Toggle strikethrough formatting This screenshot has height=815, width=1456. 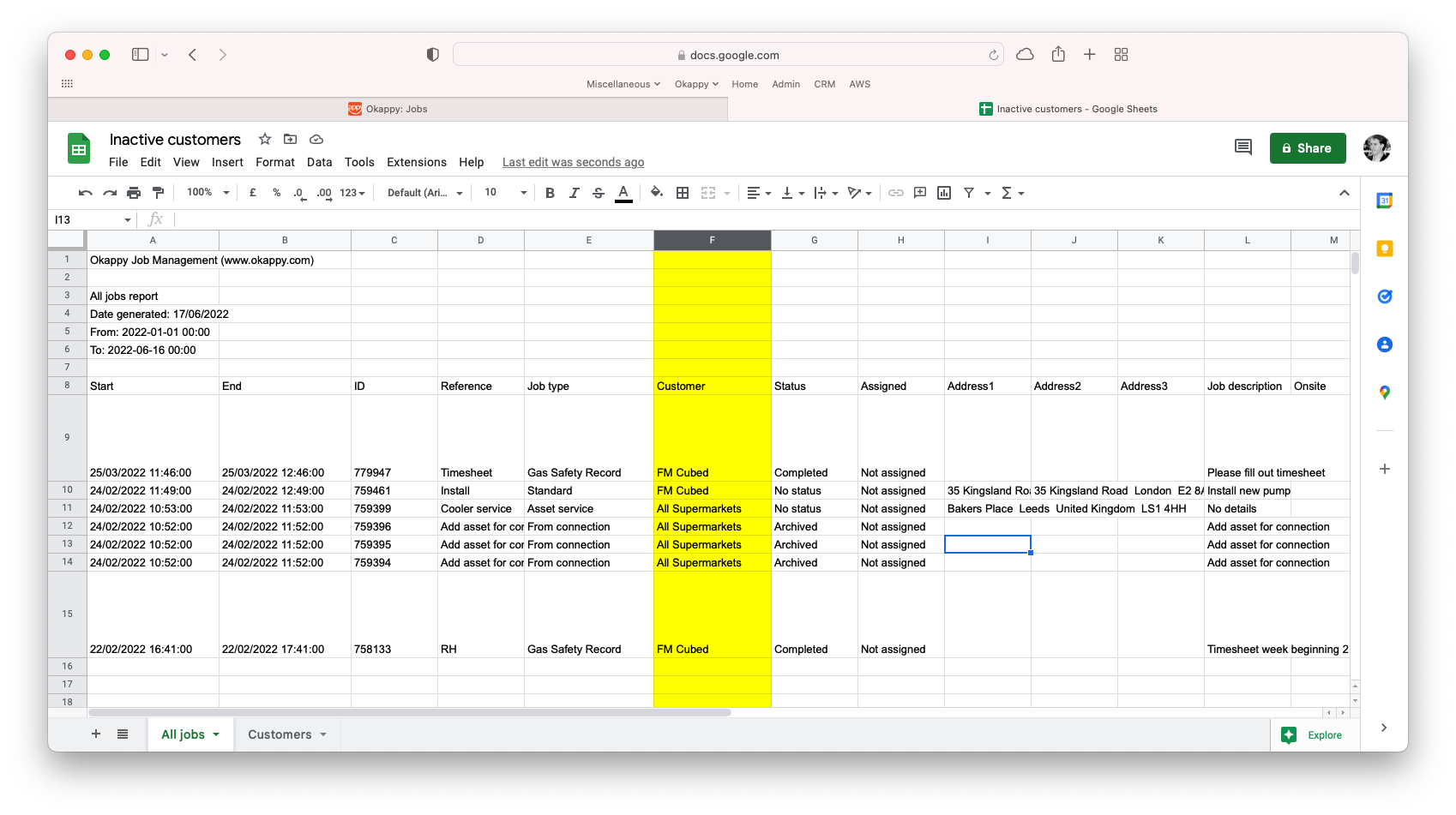(598, 193)
